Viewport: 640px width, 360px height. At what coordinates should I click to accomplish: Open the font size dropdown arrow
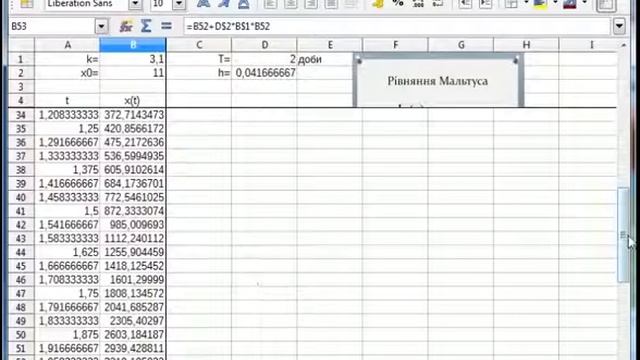pos(178,4)
